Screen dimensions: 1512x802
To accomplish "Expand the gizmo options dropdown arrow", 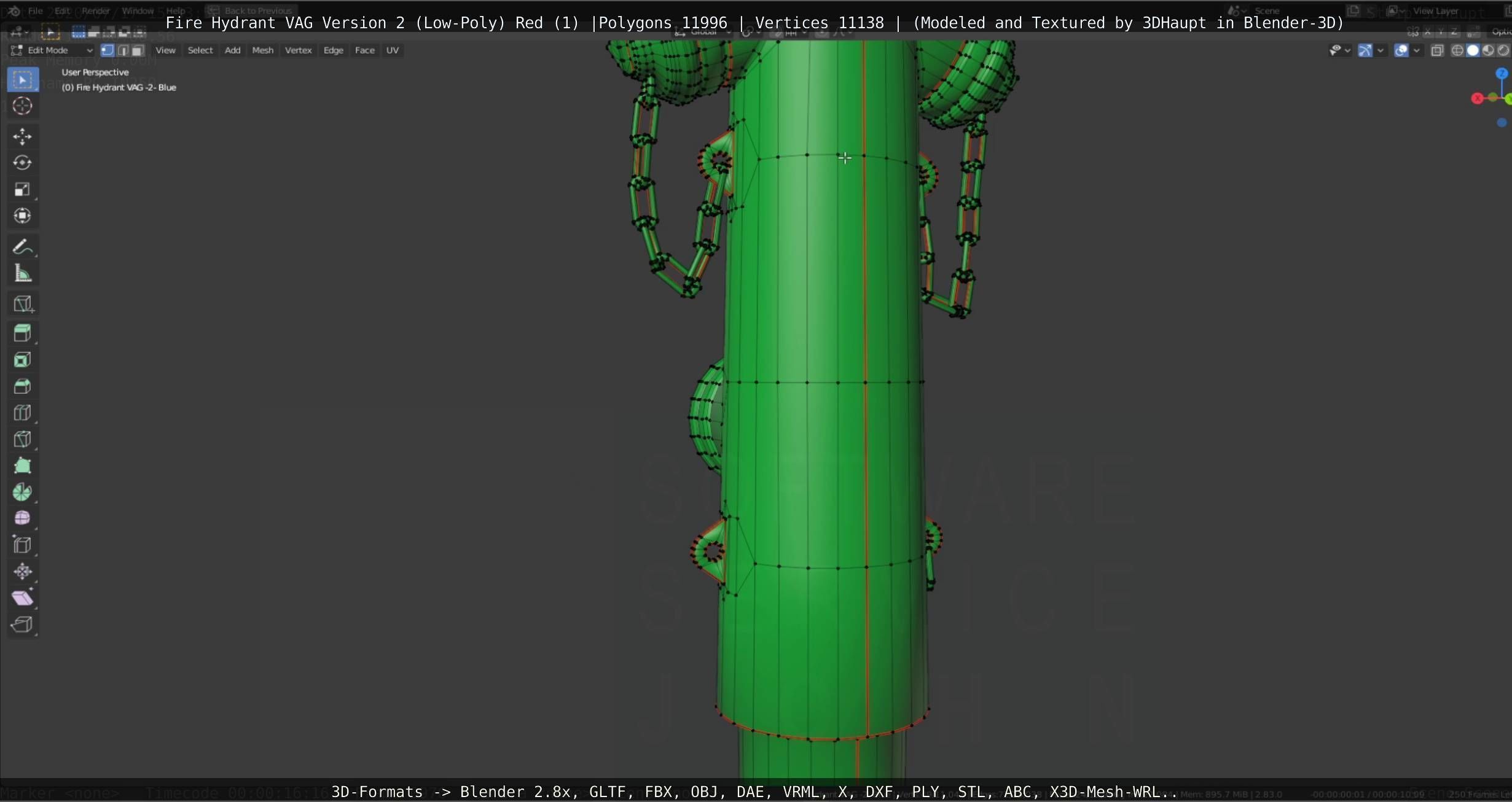I will click(1381, 50).
